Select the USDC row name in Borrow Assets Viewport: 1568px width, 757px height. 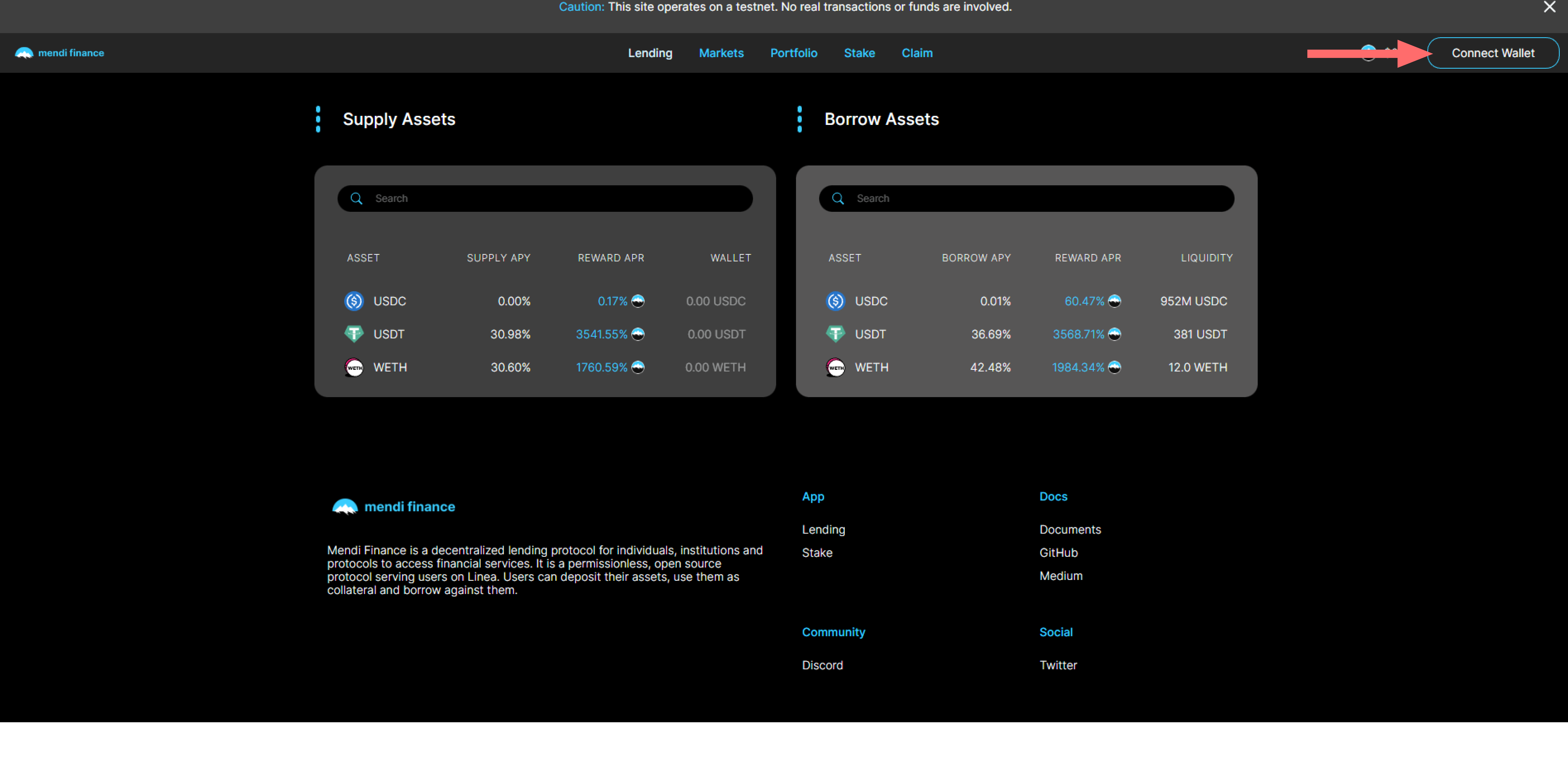[x=871, y=301]
